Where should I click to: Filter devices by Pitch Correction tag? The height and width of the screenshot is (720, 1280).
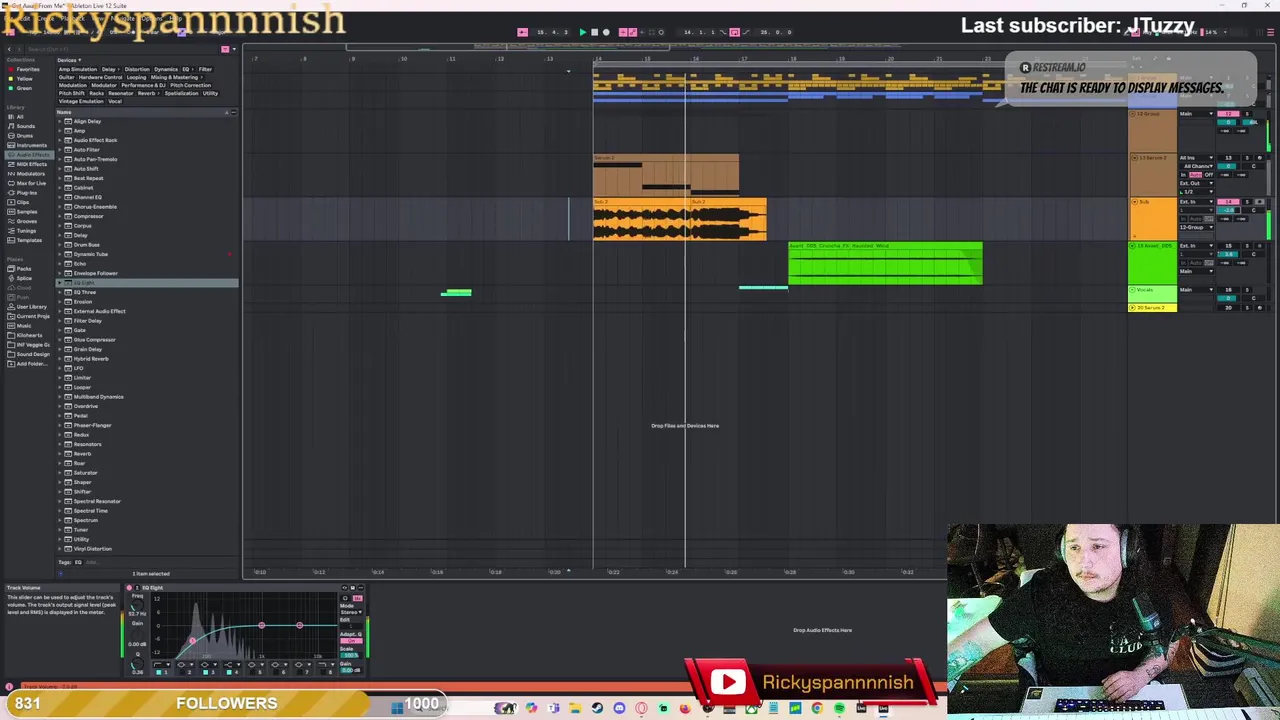point(190,85)
